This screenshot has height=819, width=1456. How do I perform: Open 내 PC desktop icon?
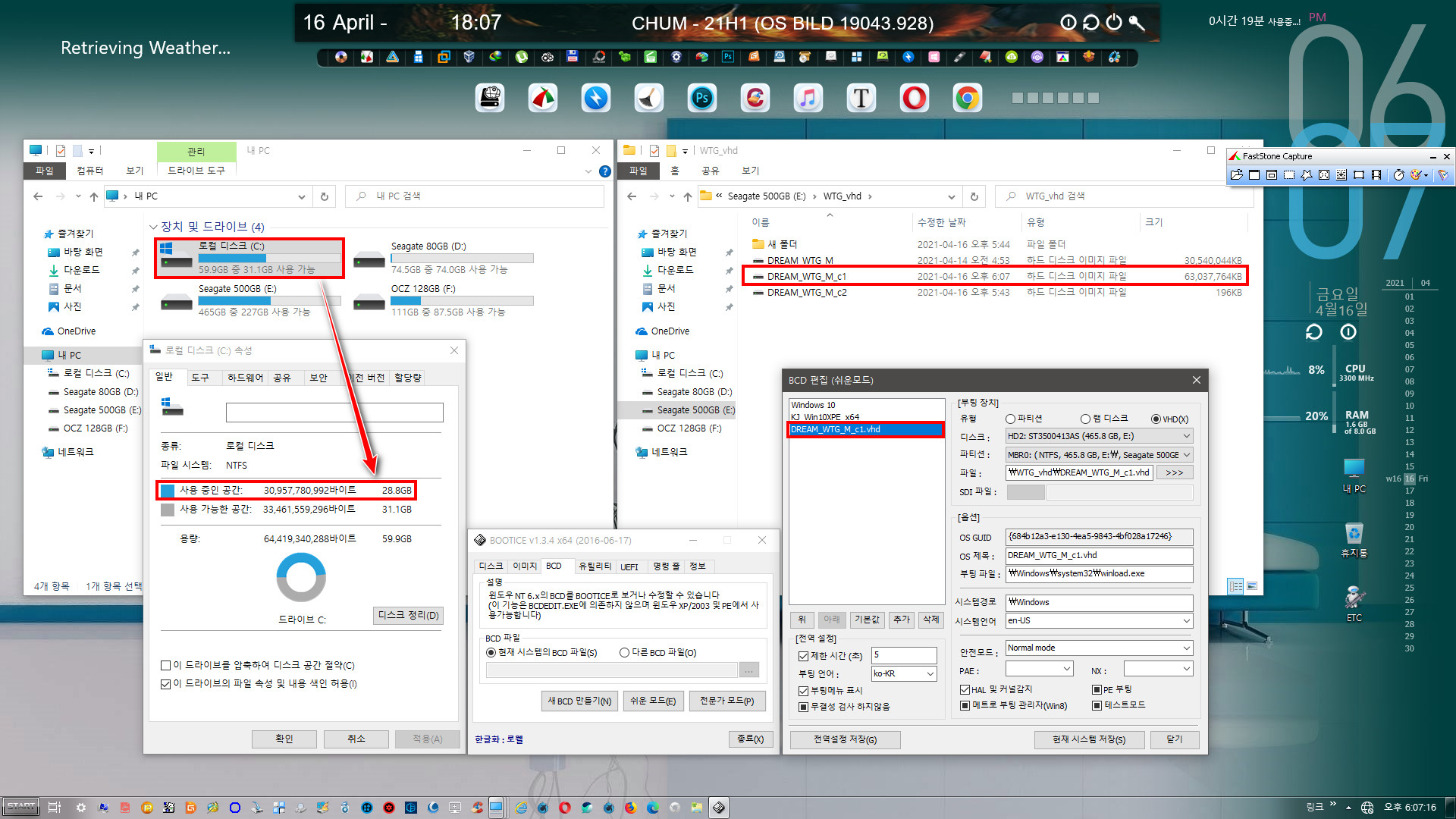[1354, 475]
